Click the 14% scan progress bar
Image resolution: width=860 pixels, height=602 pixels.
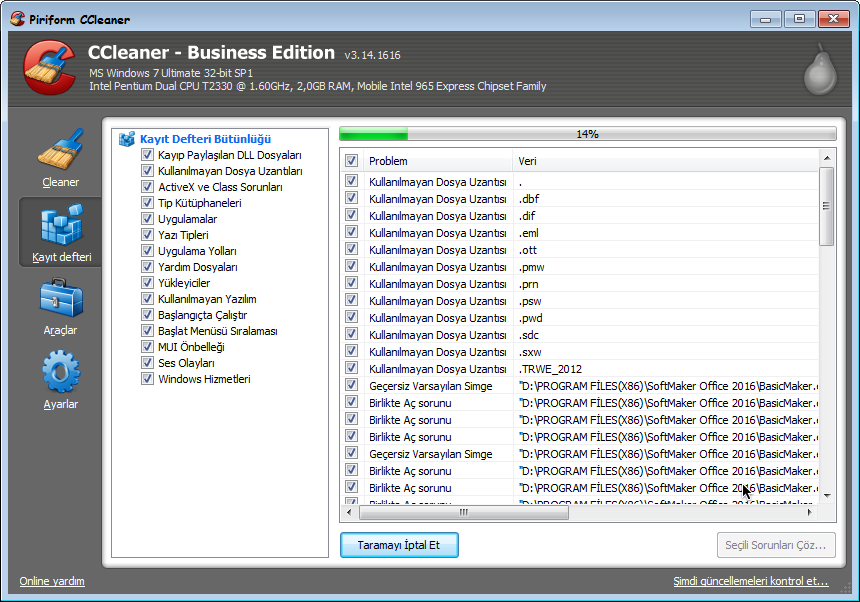587,134
